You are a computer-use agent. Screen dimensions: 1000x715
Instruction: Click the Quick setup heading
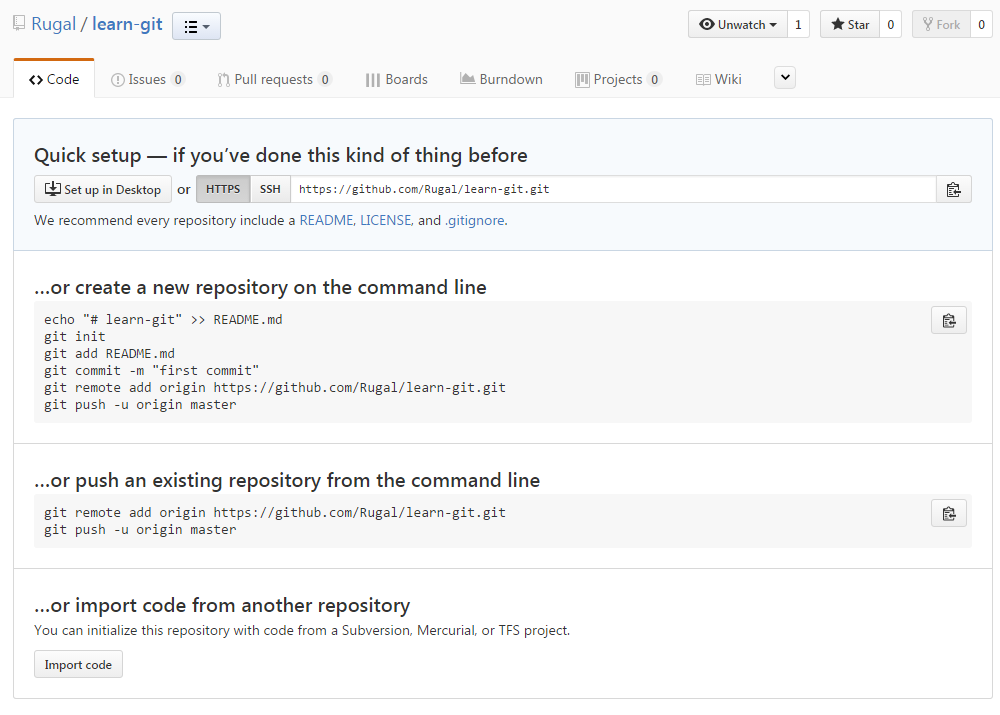(x=281, y=155)
